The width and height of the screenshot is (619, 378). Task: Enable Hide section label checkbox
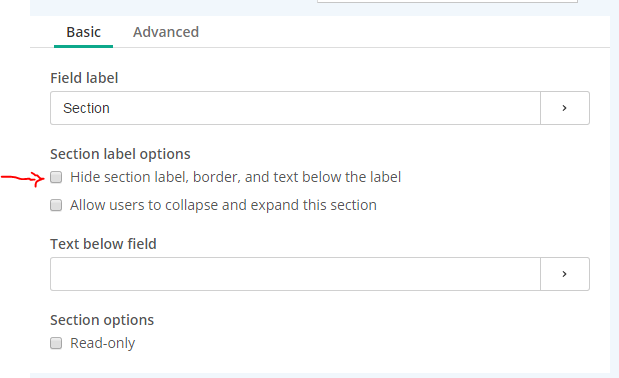click(x=56, y=178)
